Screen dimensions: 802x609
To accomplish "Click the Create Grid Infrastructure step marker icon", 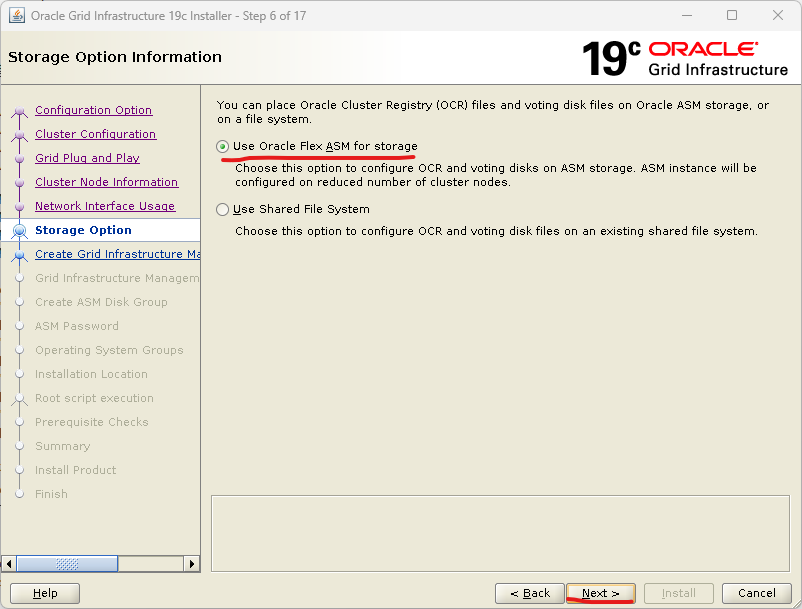I will pyautogui.click(x=19, y=255).
